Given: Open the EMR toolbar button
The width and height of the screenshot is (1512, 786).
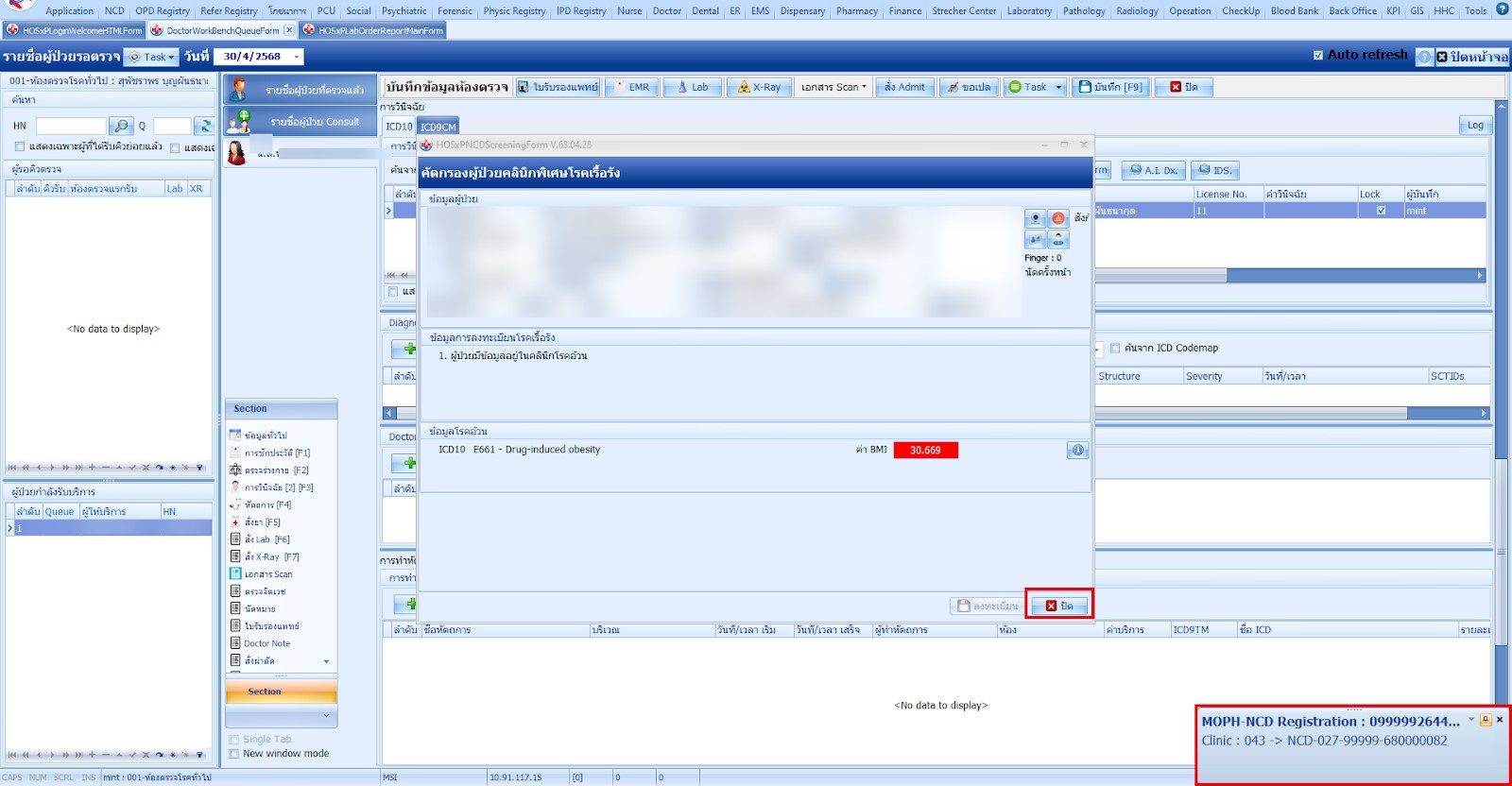Looking at the screenshot, I should pos(631,87).
